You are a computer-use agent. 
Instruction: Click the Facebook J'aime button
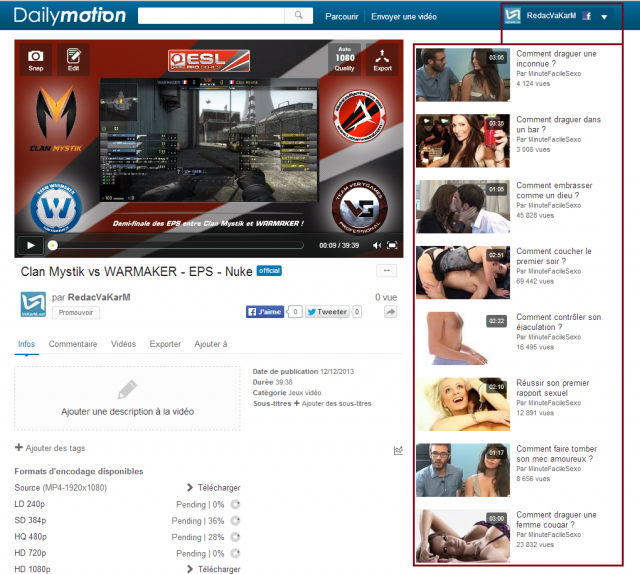point(266,312)
